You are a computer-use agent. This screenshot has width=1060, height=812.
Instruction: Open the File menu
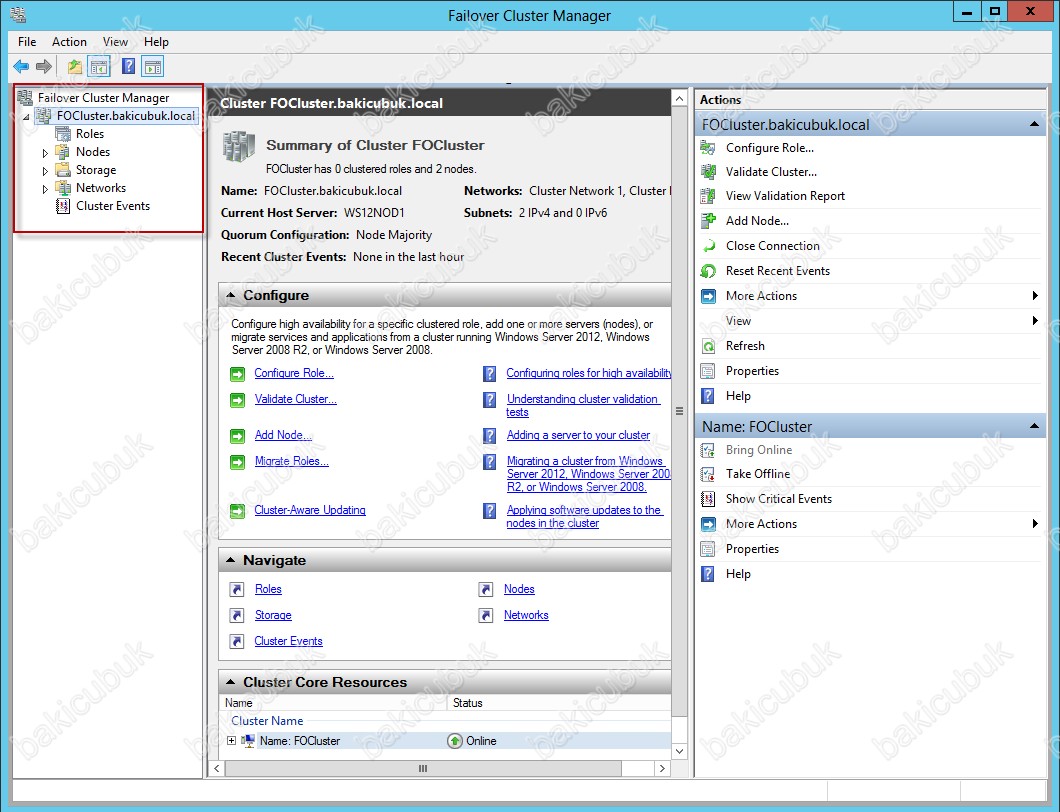tap(27, 42)
